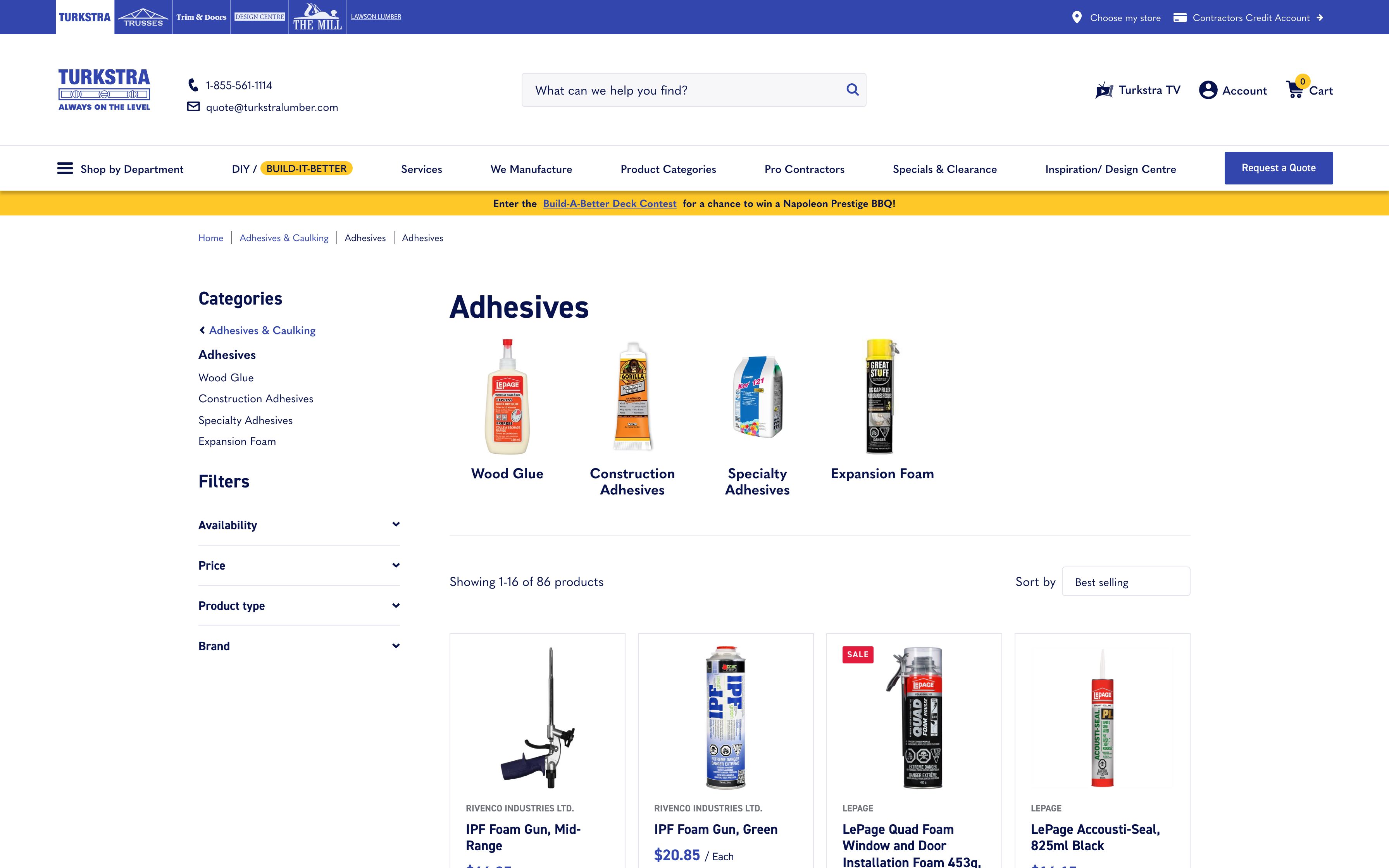Open the Build-A-Better Deck Contest link
Screen dimensions: 1389x868
(x=610, y=203)
